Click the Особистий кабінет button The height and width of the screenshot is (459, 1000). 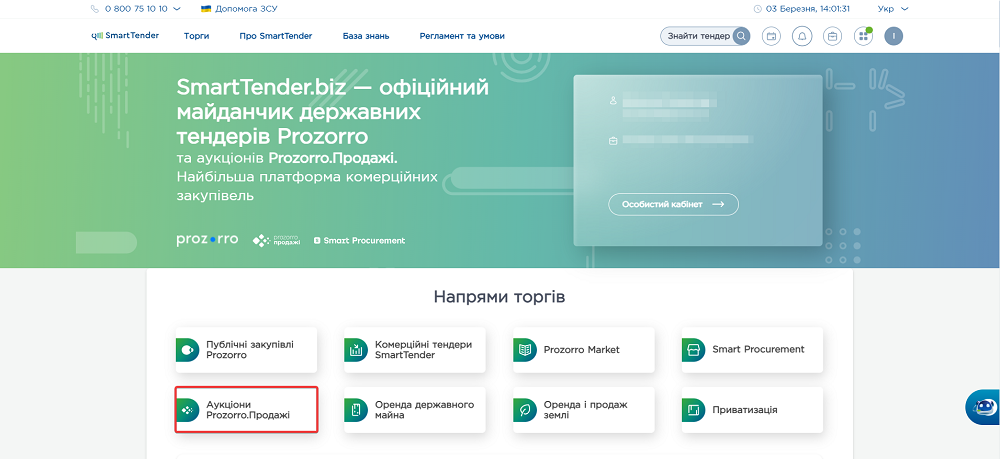[673, 204]
